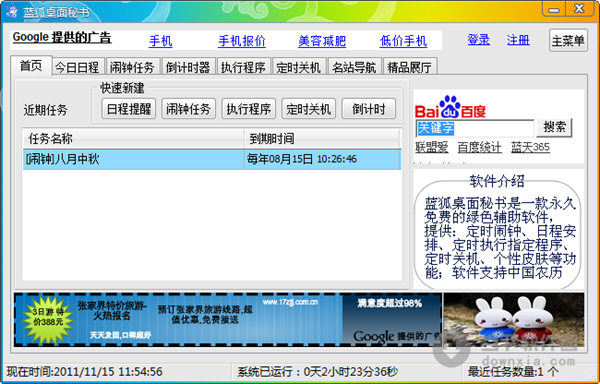The width and height of the screenshot is (600, 384).
Task: Open the 注册 link
Action: 518,40
